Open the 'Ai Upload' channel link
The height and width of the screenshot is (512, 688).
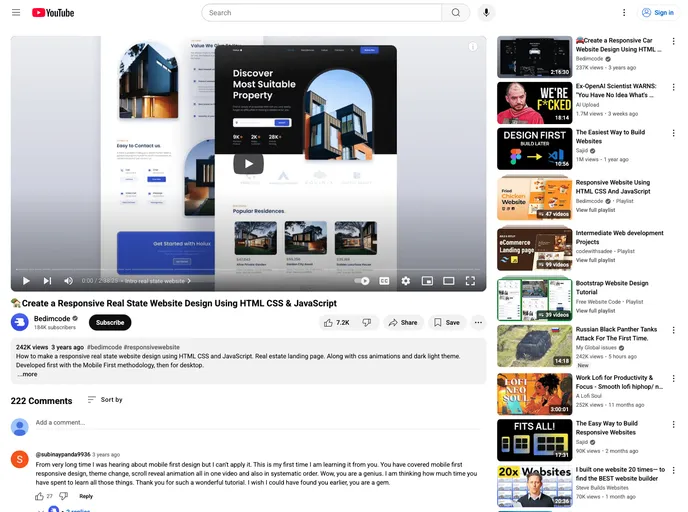click(x=588, y=105)
